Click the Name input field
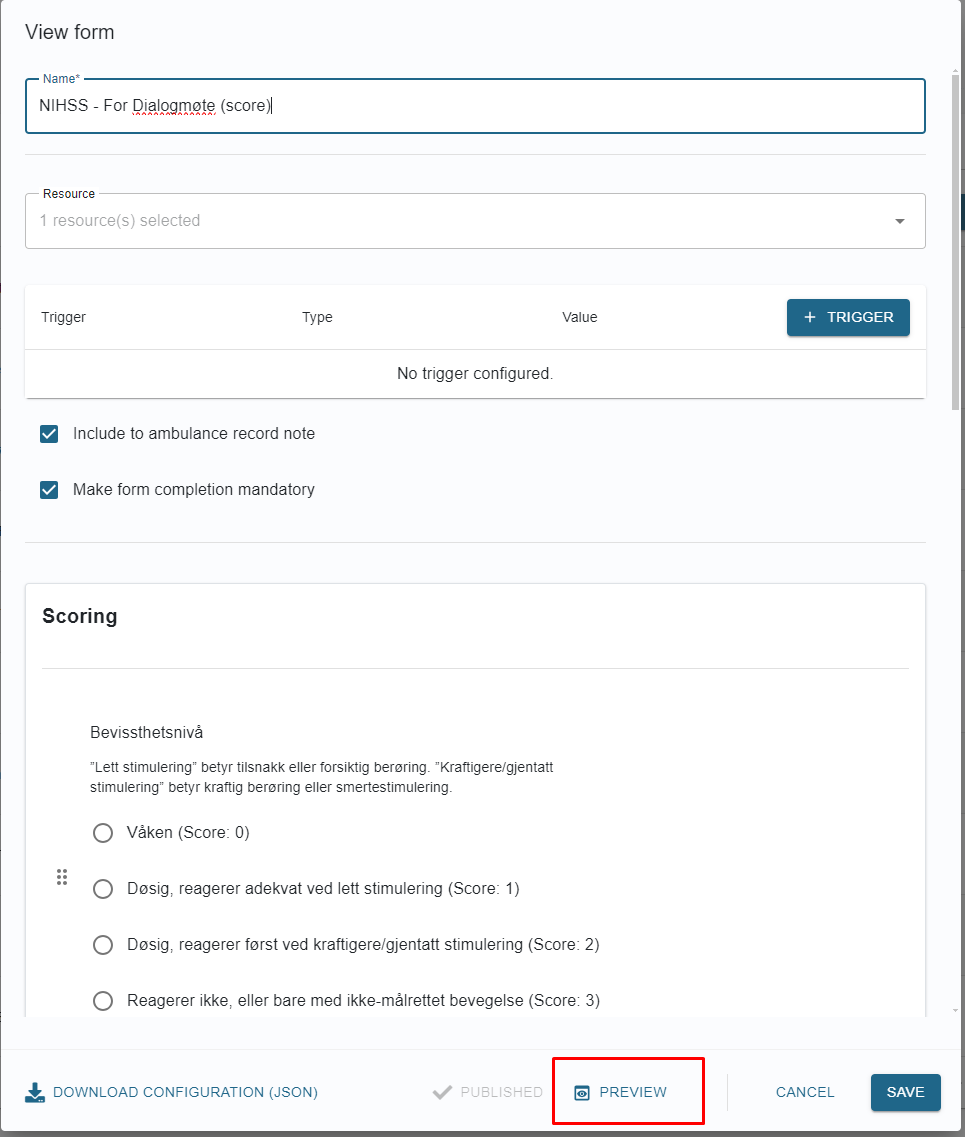Viewport: 965px width, 1137px height. click(475, 106)
